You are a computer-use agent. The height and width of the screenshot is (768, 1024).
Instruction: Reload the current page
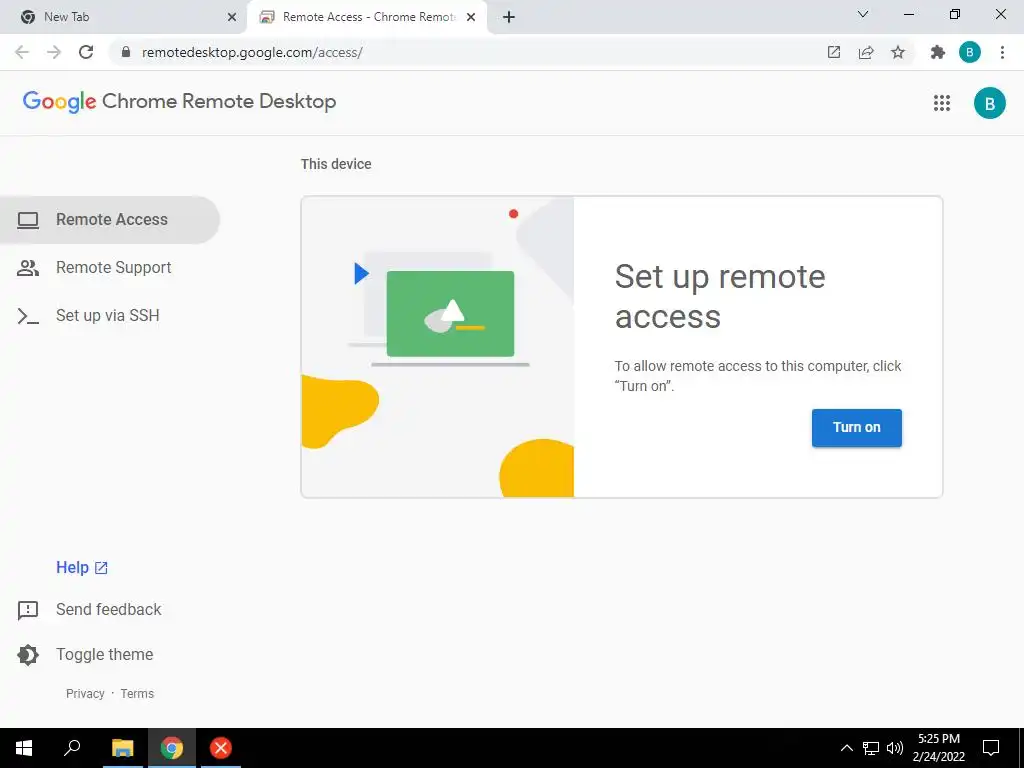[x=86, y=52]
